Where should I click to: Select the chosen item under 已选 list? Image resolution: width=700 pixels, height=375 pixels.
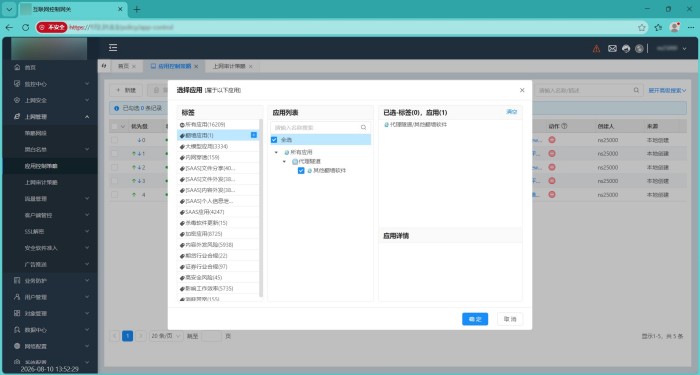[415, 125]
